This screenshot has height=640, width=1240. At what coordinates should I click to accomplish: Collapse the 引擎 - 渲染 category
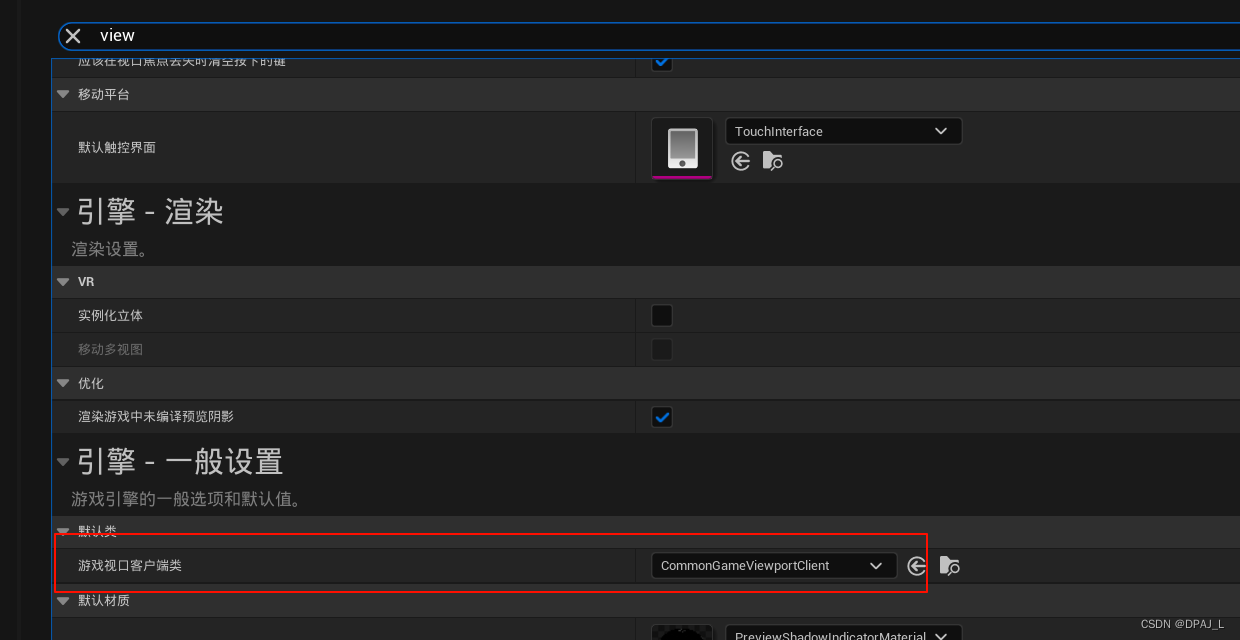coord(63,211)
